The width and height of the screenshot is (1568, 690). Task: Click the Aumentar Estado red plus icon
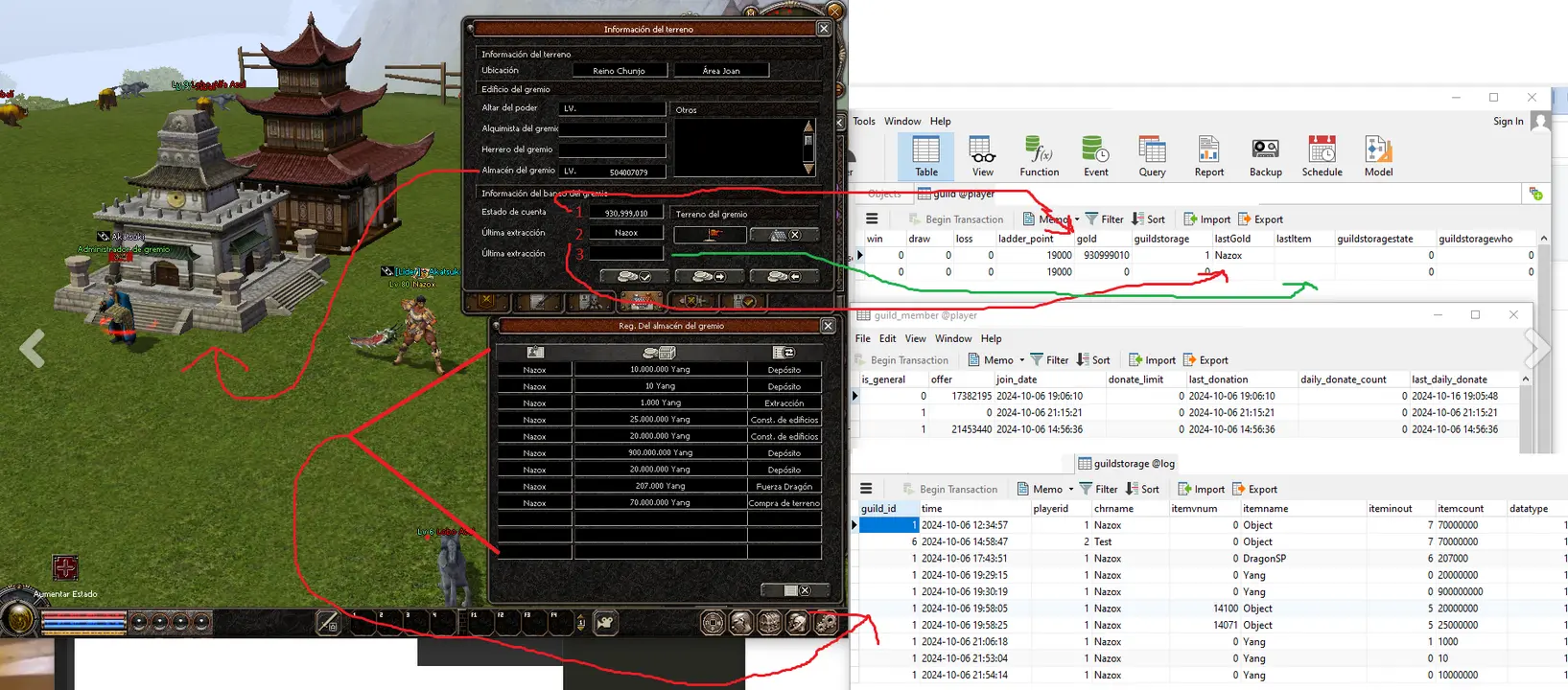point(65,568)
